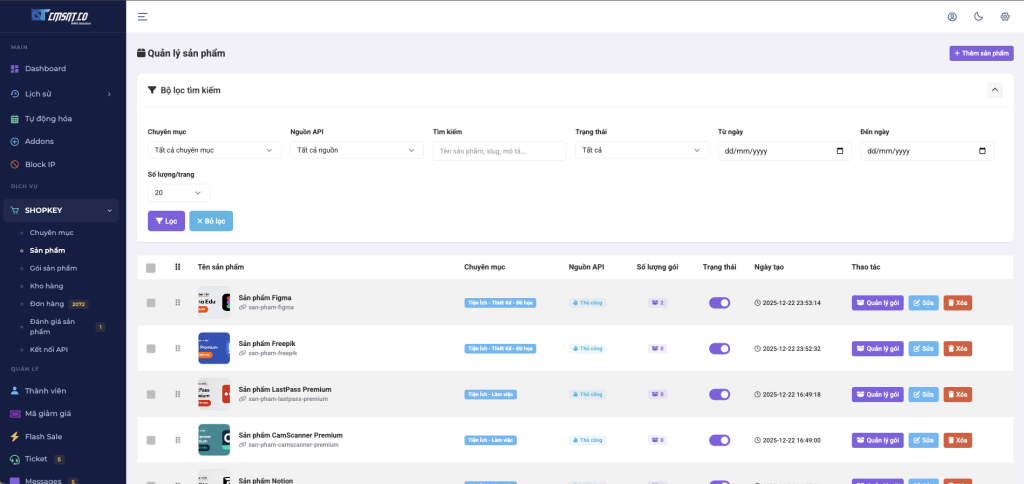1024x484 pixels.
Task: Click Xóa for Sản phẩm LastPass Premium
Action: click(x=957, y=394)
